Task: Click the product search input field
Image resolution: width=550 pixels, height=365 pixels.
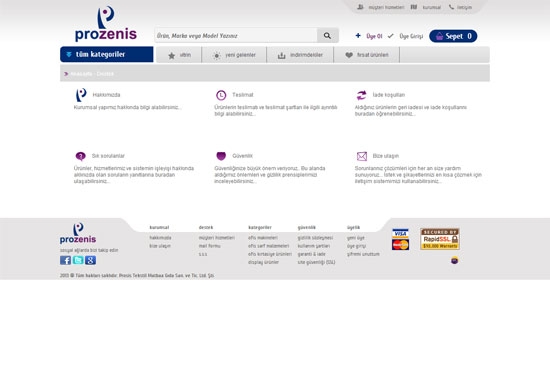Action: (236, 35)
